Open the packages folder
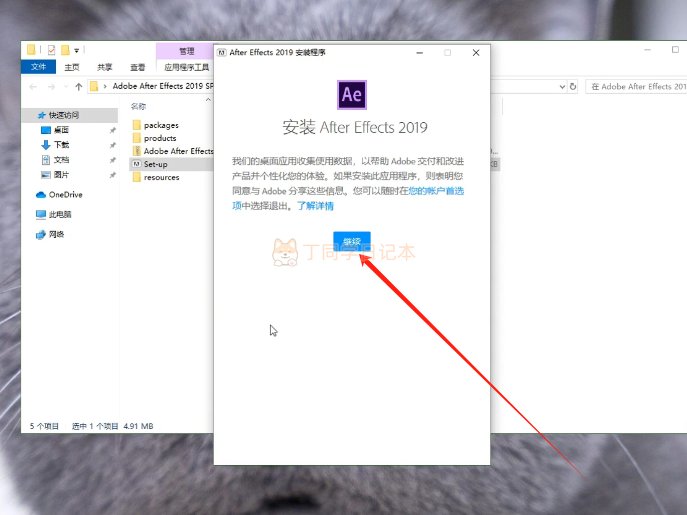This screenshot has width=687, height=515. (x=160, y=125)
